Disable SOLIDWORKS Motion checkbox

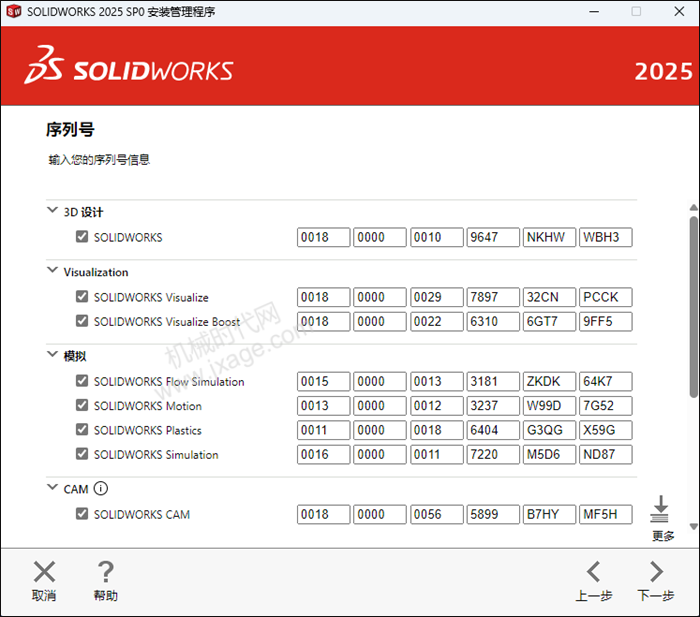coord(82,405)
